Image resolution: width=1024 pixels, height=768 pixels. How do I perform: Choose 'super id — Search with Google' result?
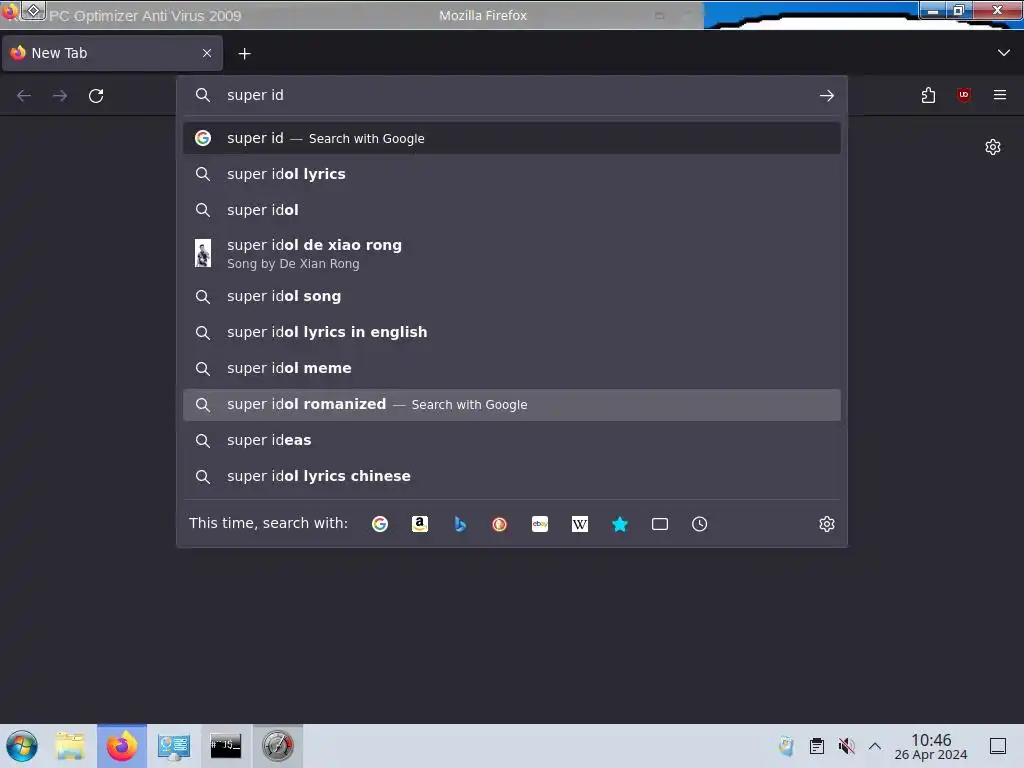click(x=512, y=138)
